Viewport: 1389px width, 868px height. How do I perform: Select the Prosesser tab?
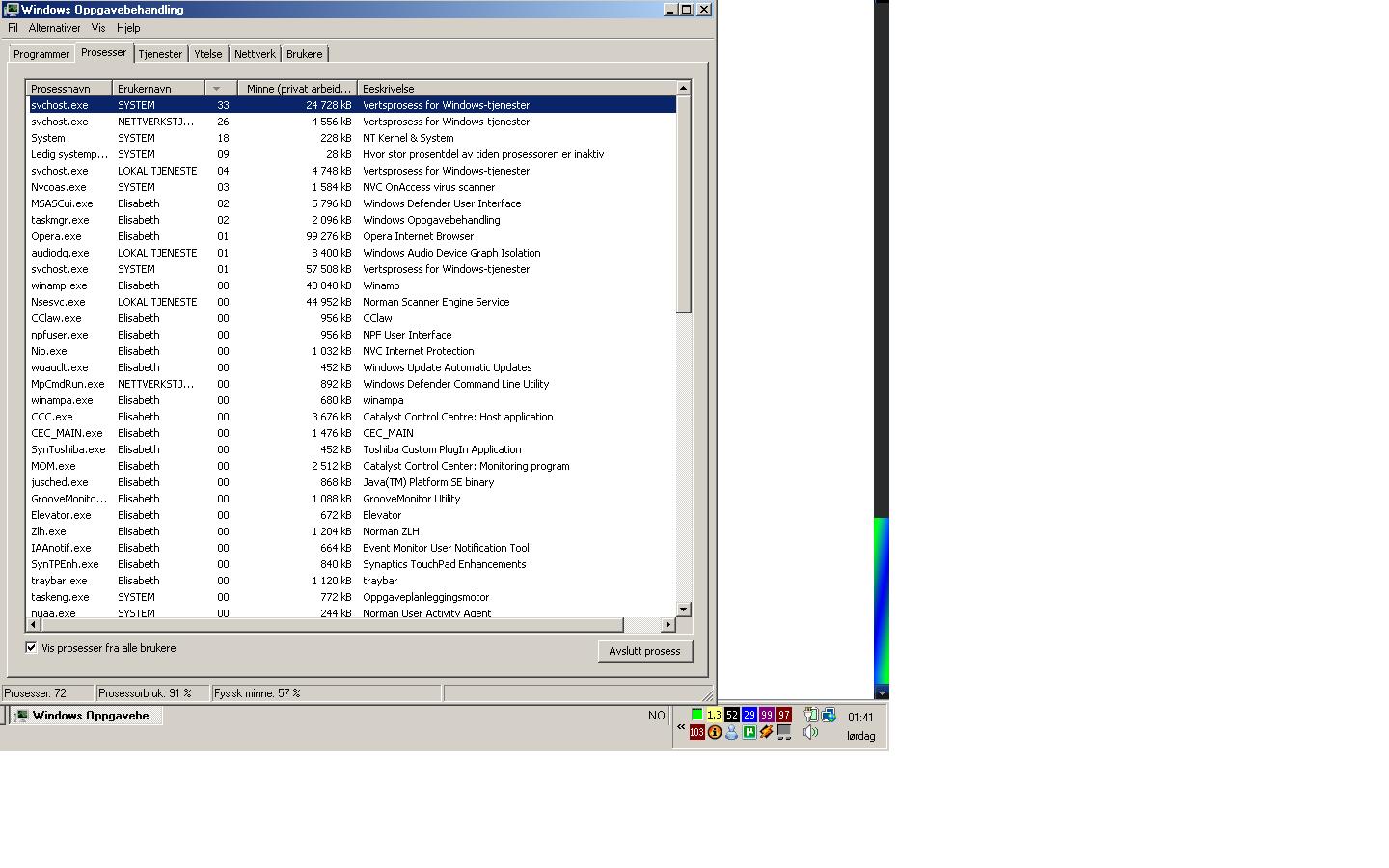point(103,52)
